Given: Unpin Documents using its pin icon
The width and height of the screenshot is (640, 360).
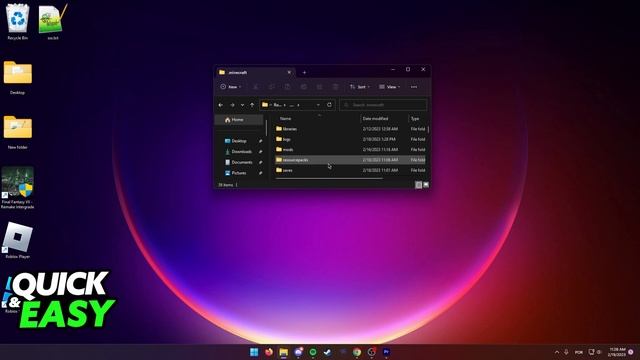Looking at the screenshot, I should pyautogui.click(x=260, y=162).
